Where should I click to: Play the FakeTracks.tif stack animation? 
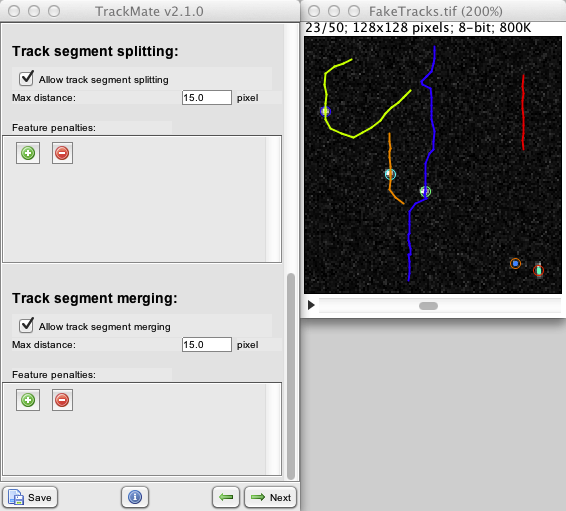[x=311, y=305]
